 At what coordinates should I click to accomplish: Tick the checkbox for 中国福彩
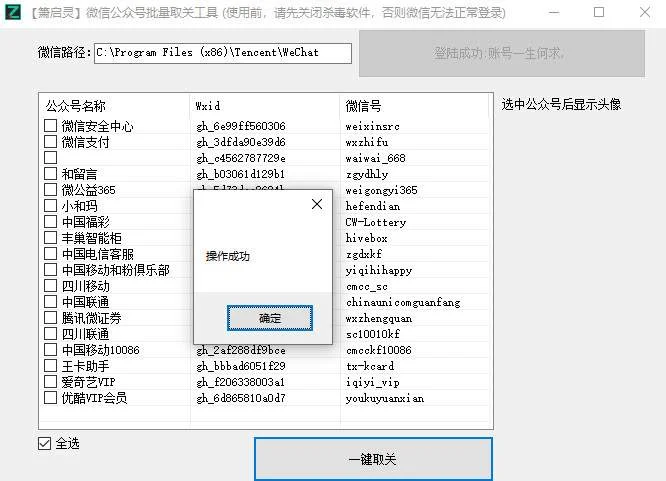point(51,221)
